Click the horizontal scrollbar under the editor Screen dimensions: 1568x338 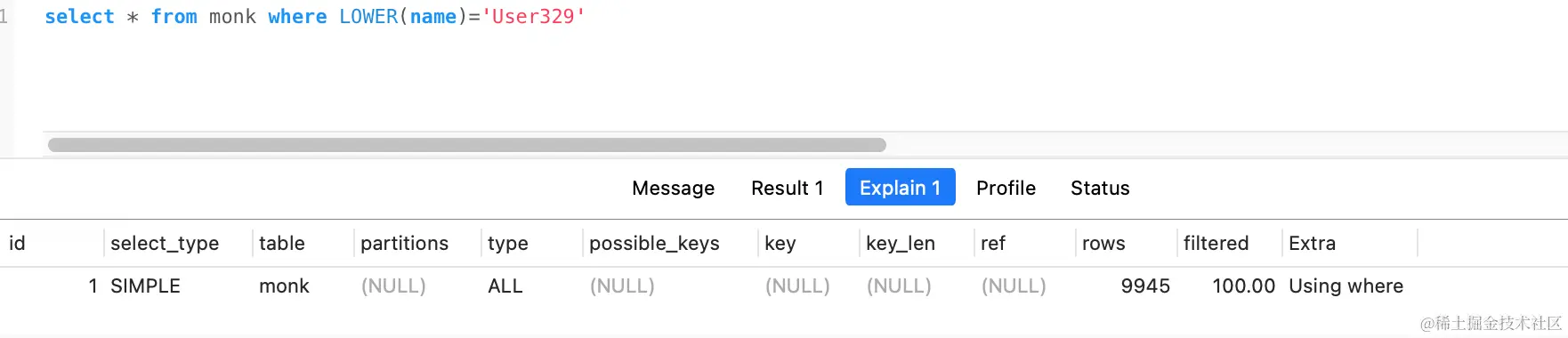tap(466, 145)
